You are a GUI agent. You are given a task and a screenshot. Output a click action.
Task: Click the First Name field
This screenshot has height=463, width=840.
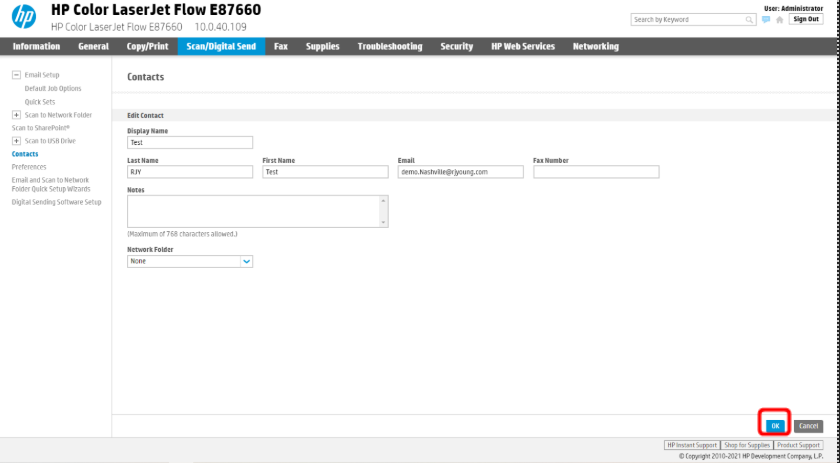coord(325,172)
